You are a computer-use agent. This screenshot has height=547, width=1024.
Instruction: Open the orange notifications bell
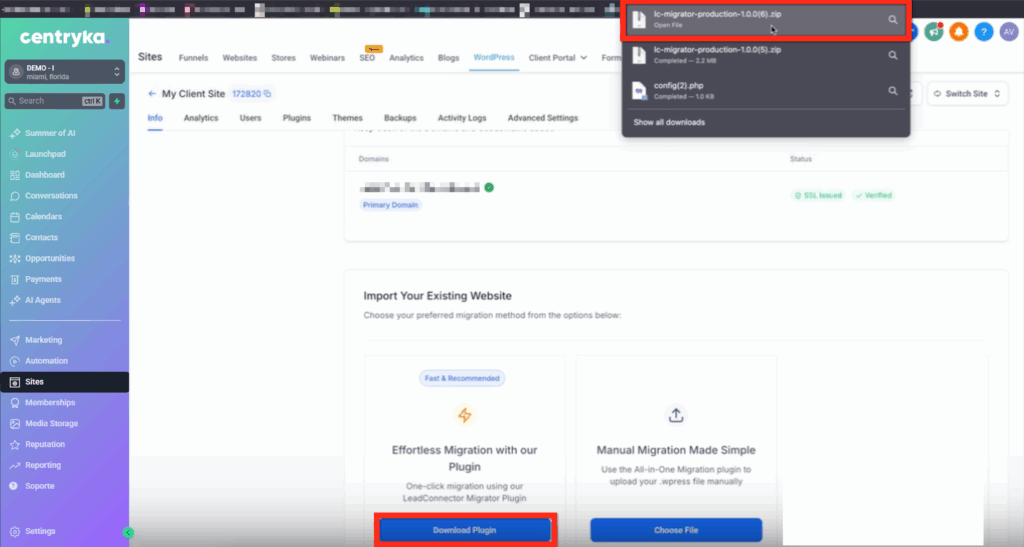click(x=959, y=31)
